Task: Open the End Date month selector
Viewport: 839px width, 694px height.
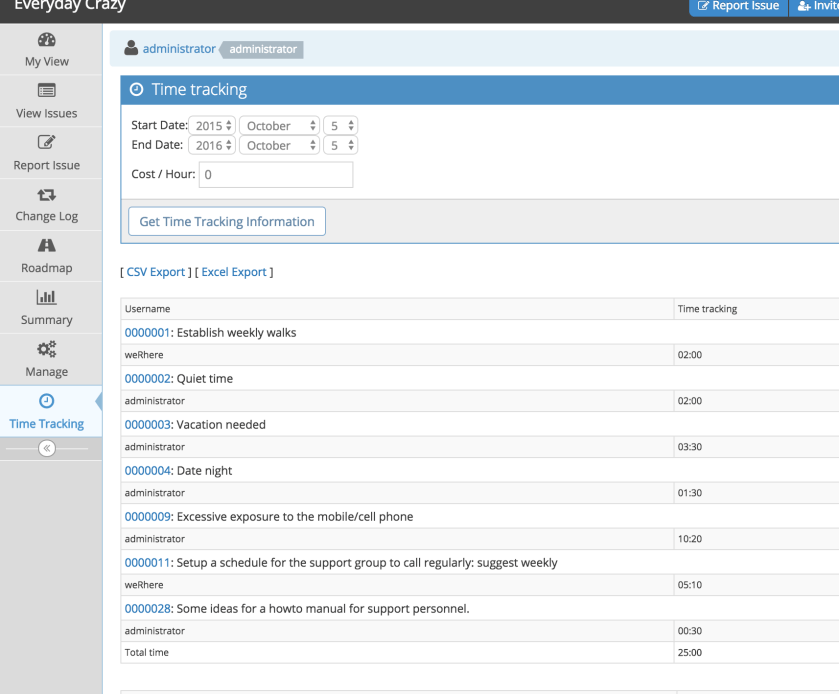Action: 279,145
